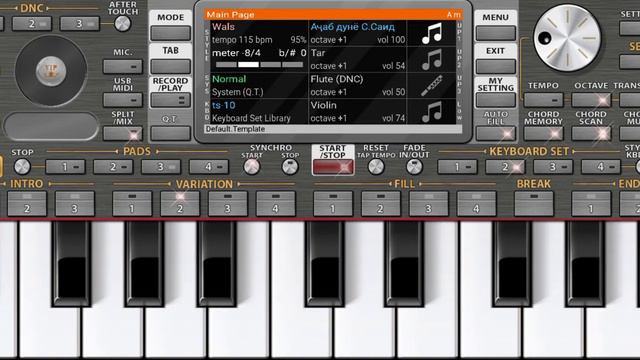Click the Q.T button
The width and height of the screenshot is (640, 360).
click(171, 133)
